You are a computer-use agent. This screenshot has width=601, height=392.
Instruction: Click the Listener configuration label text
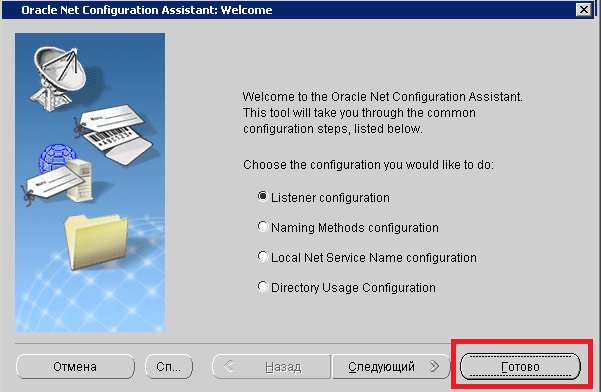[x=330, y=198]
